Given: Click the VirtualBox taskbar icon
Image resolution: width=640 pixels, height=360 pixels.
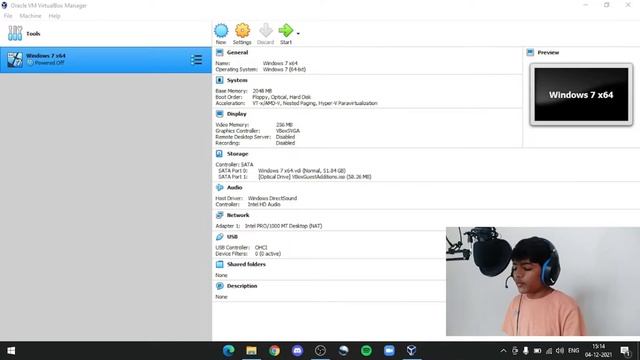Looking at the screenshot, I should [412, 351].
